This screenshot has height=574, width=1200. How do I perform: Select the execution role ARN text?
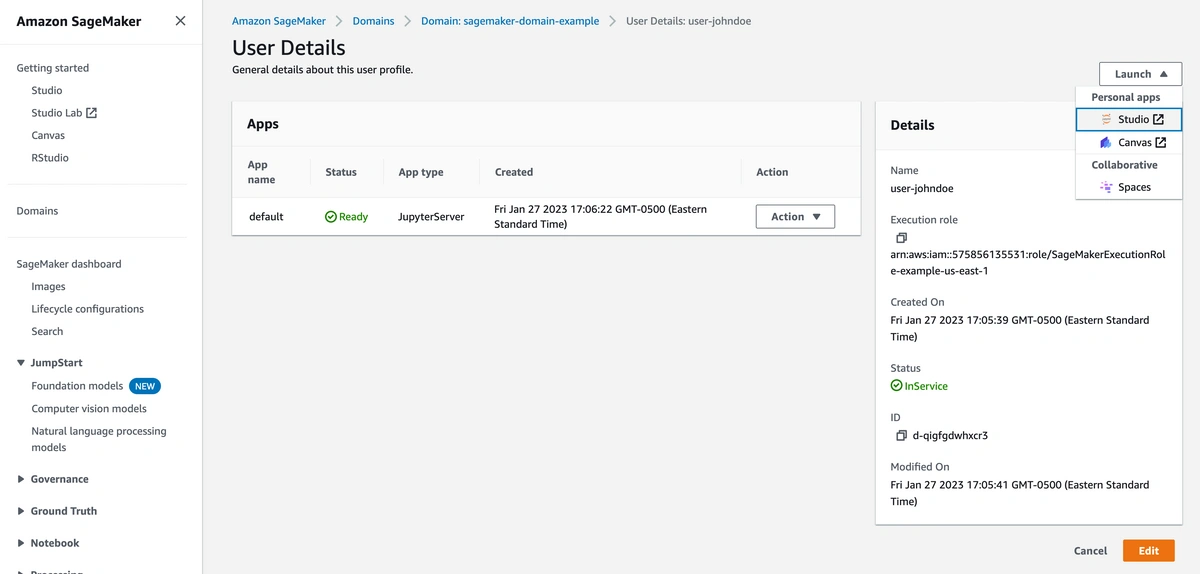click(x=1028, y=263)
